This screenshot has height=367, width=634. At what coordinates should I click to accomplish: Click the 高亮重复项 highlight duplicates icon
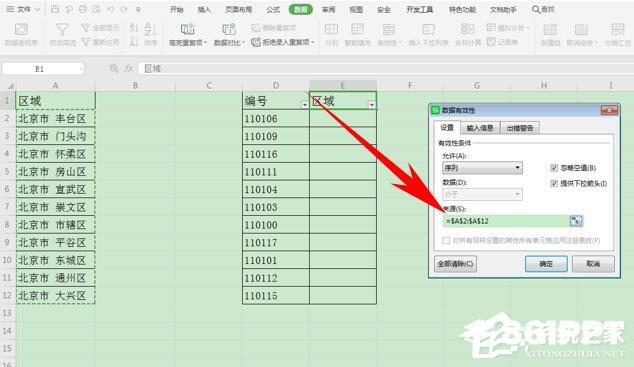(x=187, y=29)
